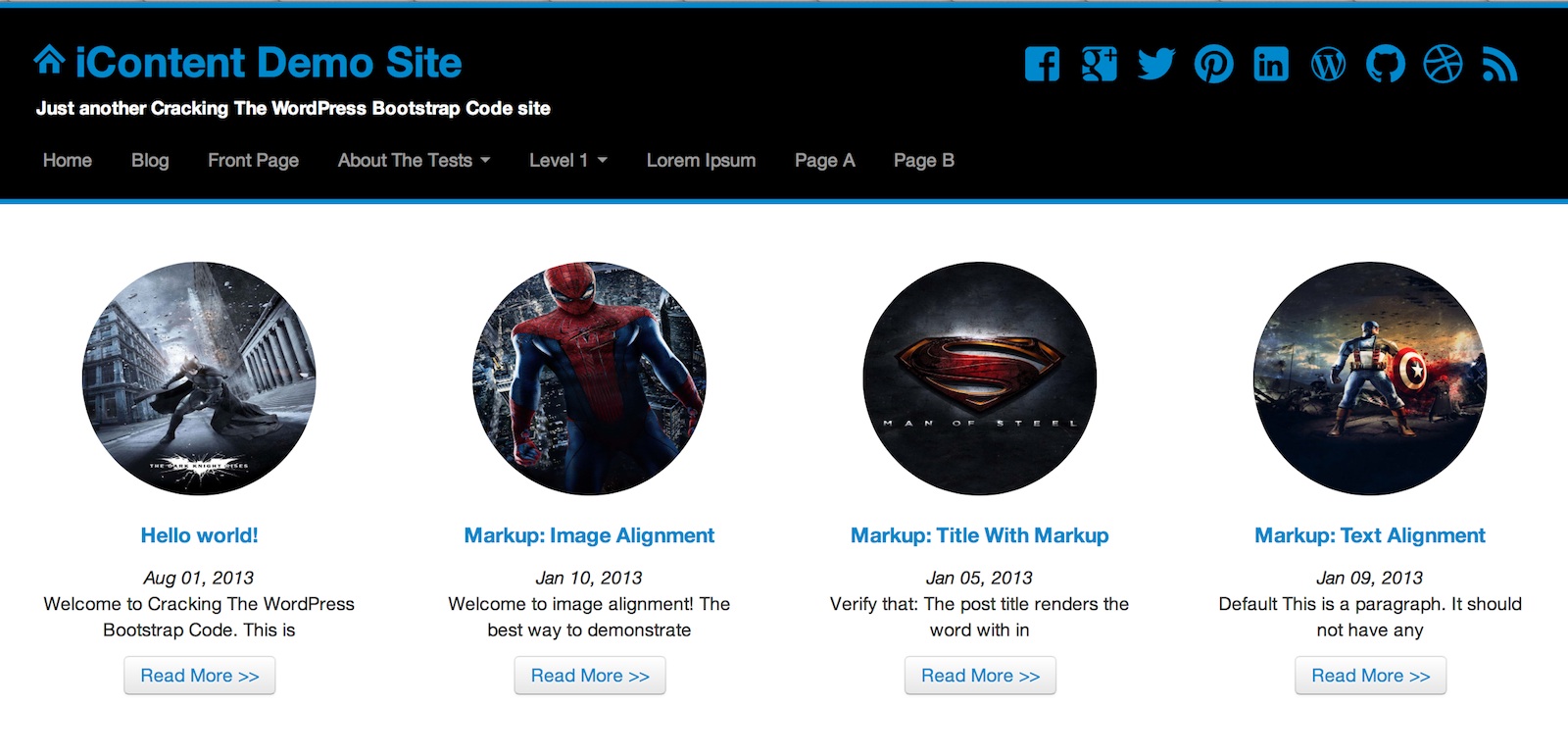This screenshot has width=1568, height=756.
Task: Click the Twitter bird icon
Action: 1156,65
